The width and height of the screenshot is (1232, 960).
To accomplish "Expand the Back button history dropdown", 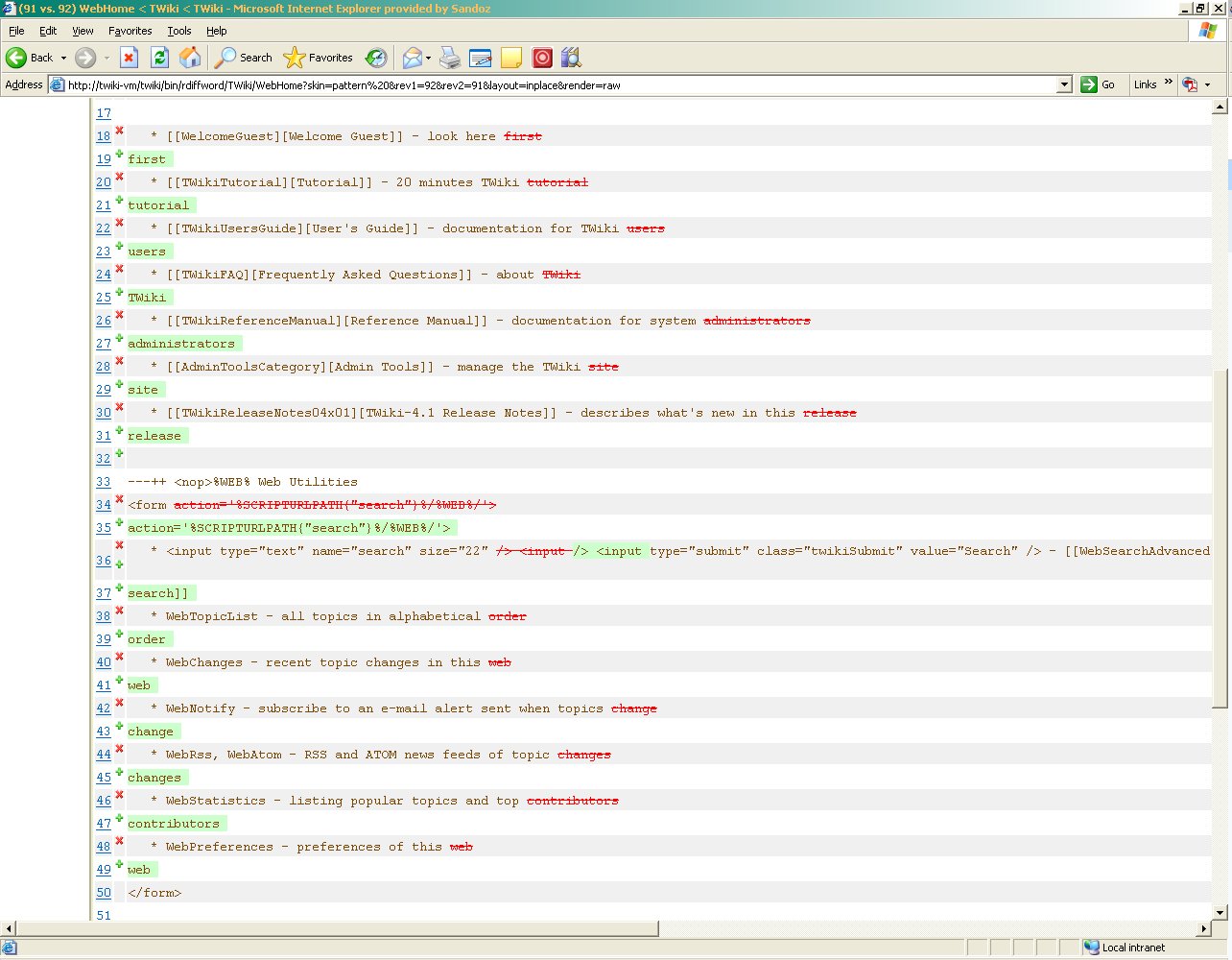I will pos(64,58).
